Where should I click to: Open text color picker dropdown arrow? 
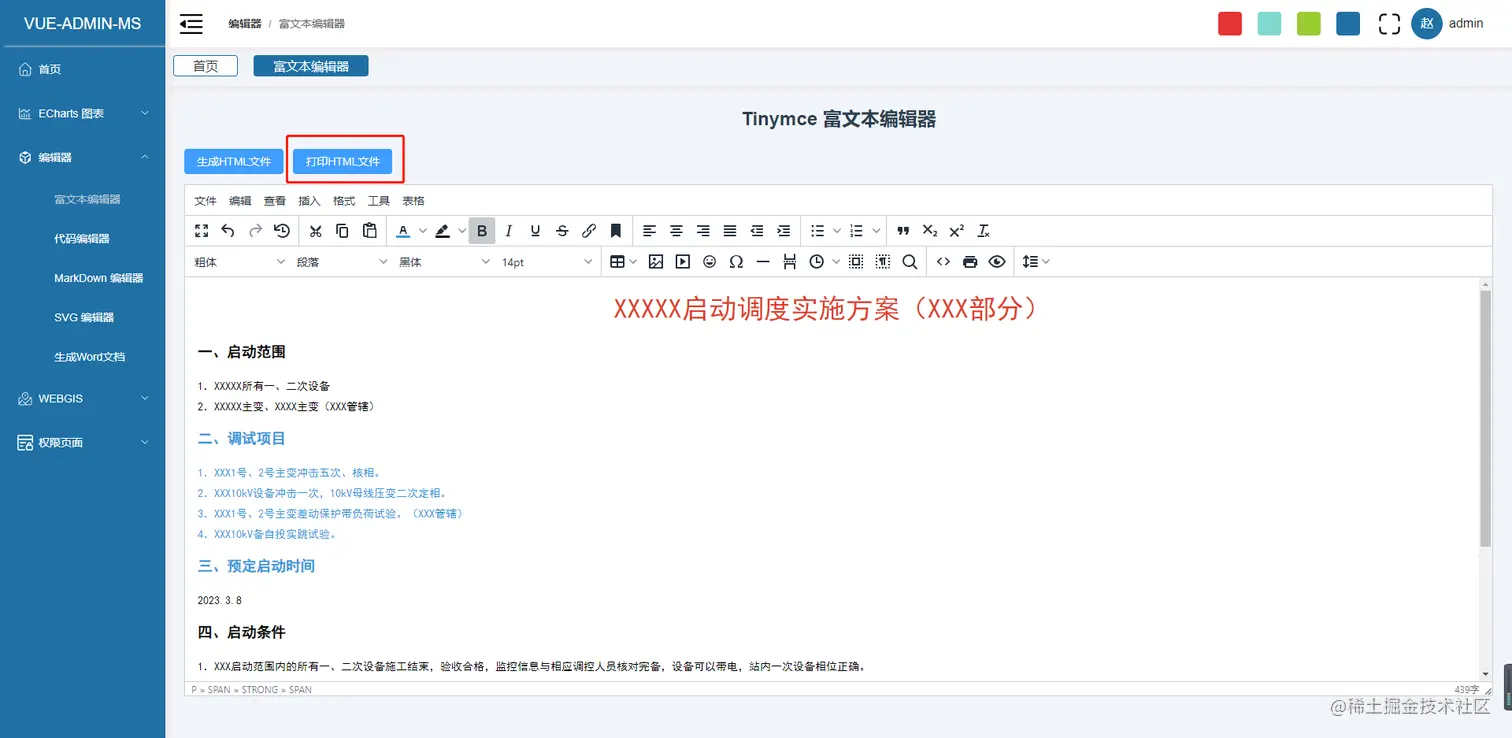point(423,231)
